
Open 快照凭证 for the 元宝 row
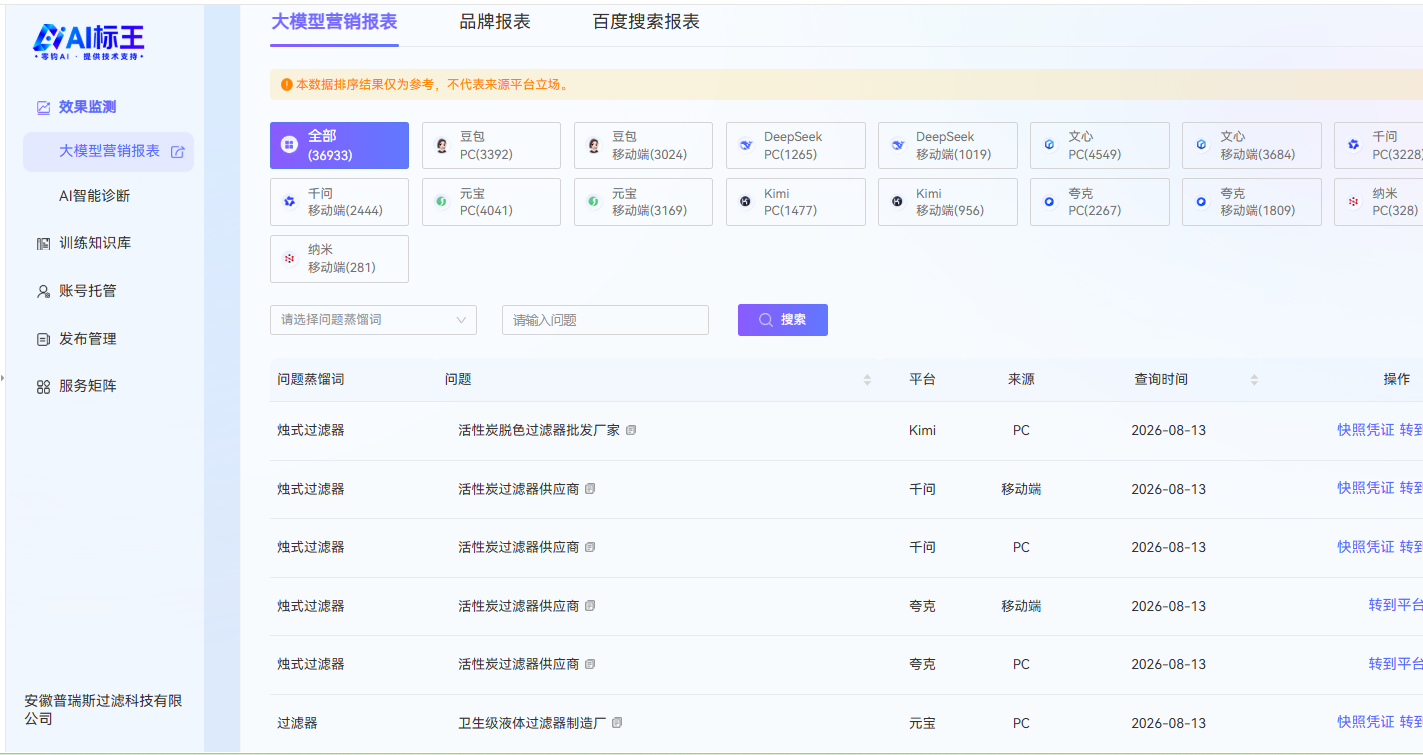point(1365,722)
